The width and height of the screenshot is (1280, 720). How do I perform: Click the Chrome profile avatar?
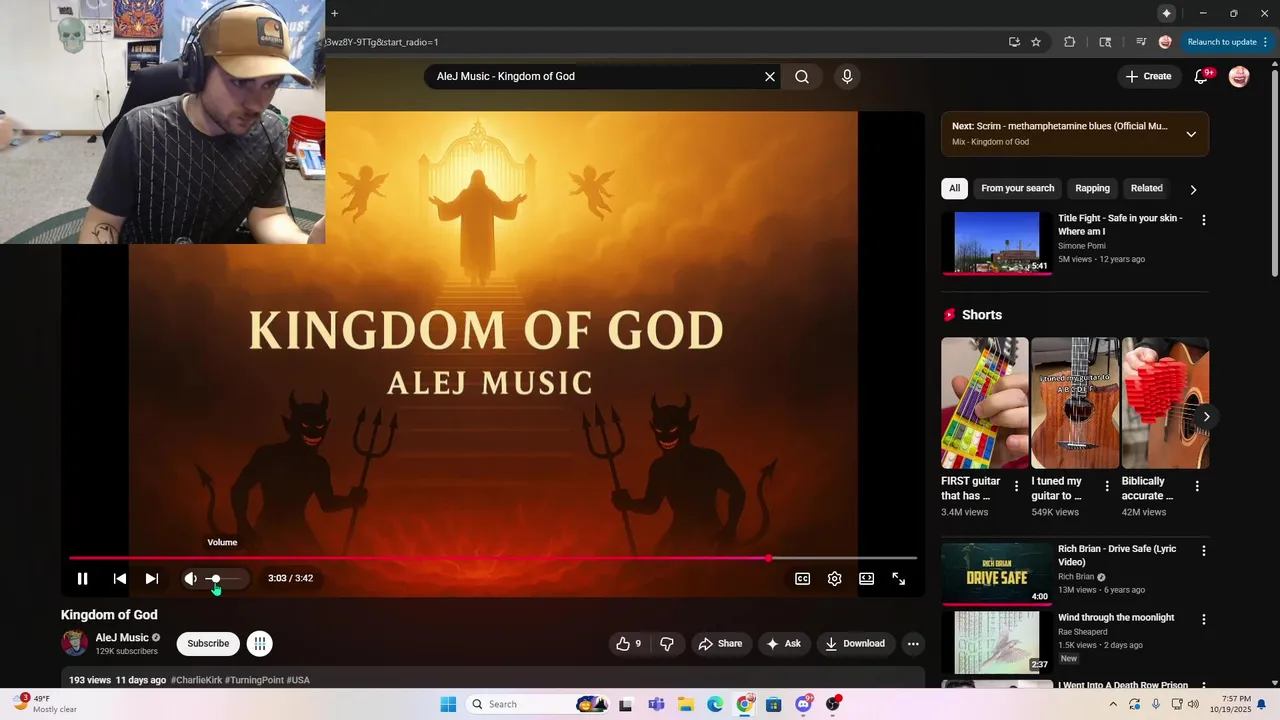coord(1165,42)
